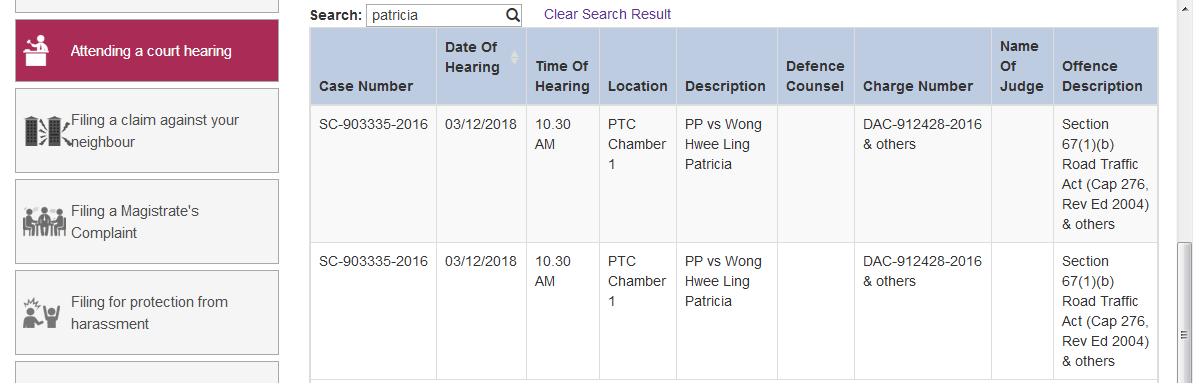Click Clear Search Result link
The image size is (1193, 383).
tap(607, 14)
